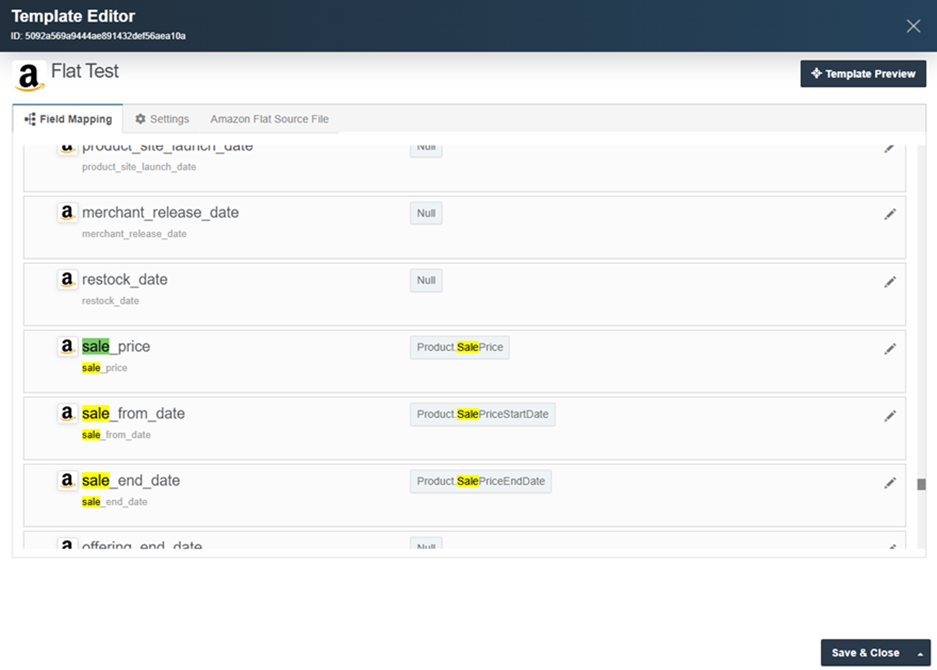
Task: Click the Amazon icon beside restock_date
Action: (x=67, y=280)
